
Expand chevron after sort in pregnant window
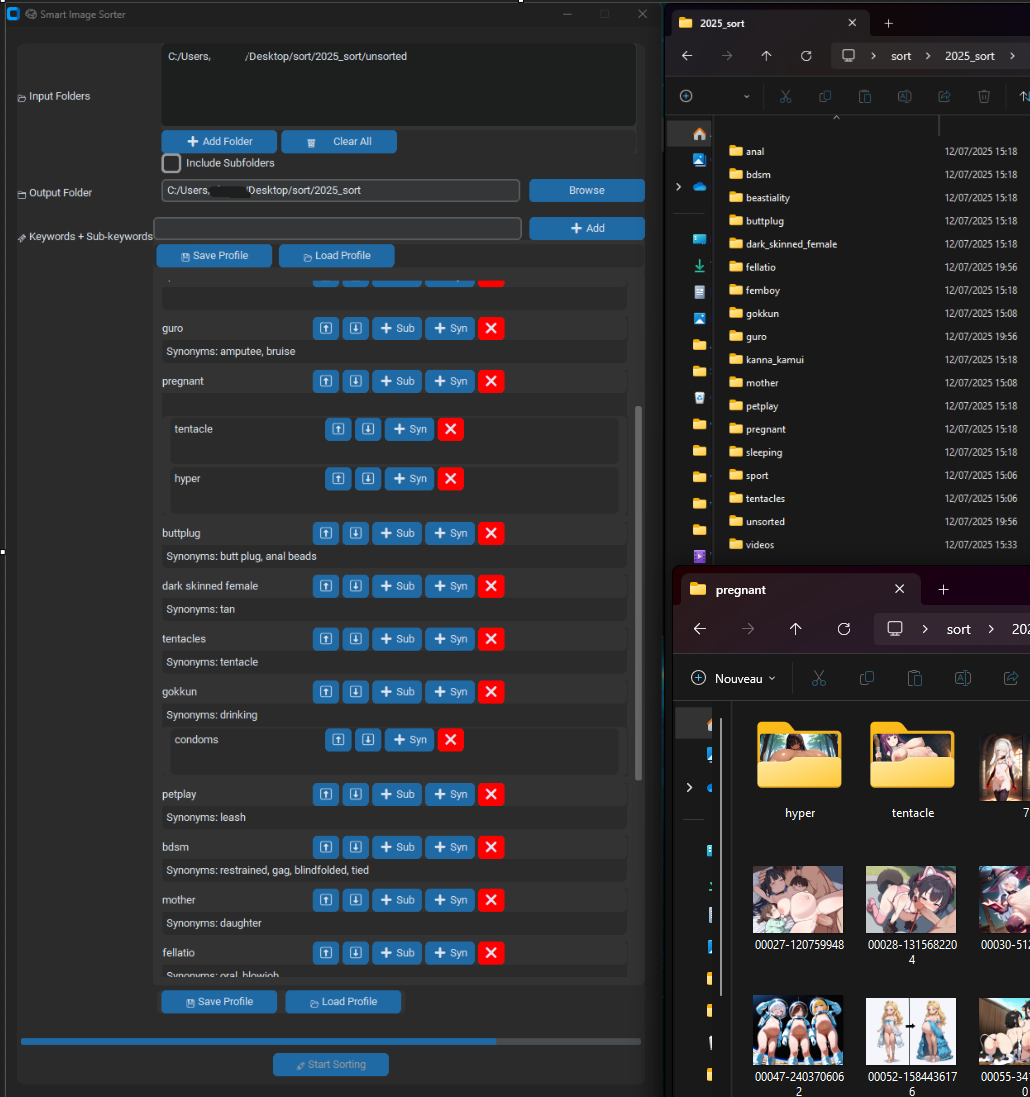[991, 629]
